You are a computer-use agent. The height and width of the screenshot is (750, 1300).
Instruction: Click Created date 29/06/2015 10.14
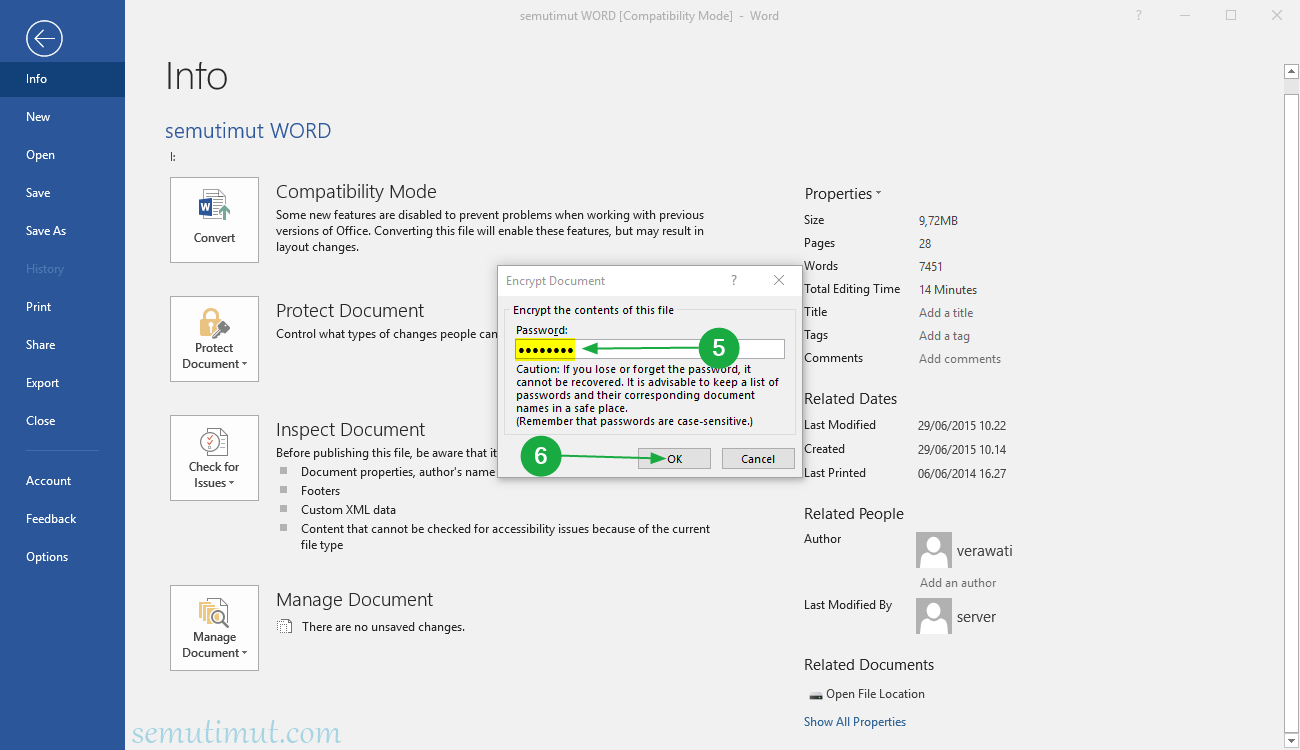961,450
